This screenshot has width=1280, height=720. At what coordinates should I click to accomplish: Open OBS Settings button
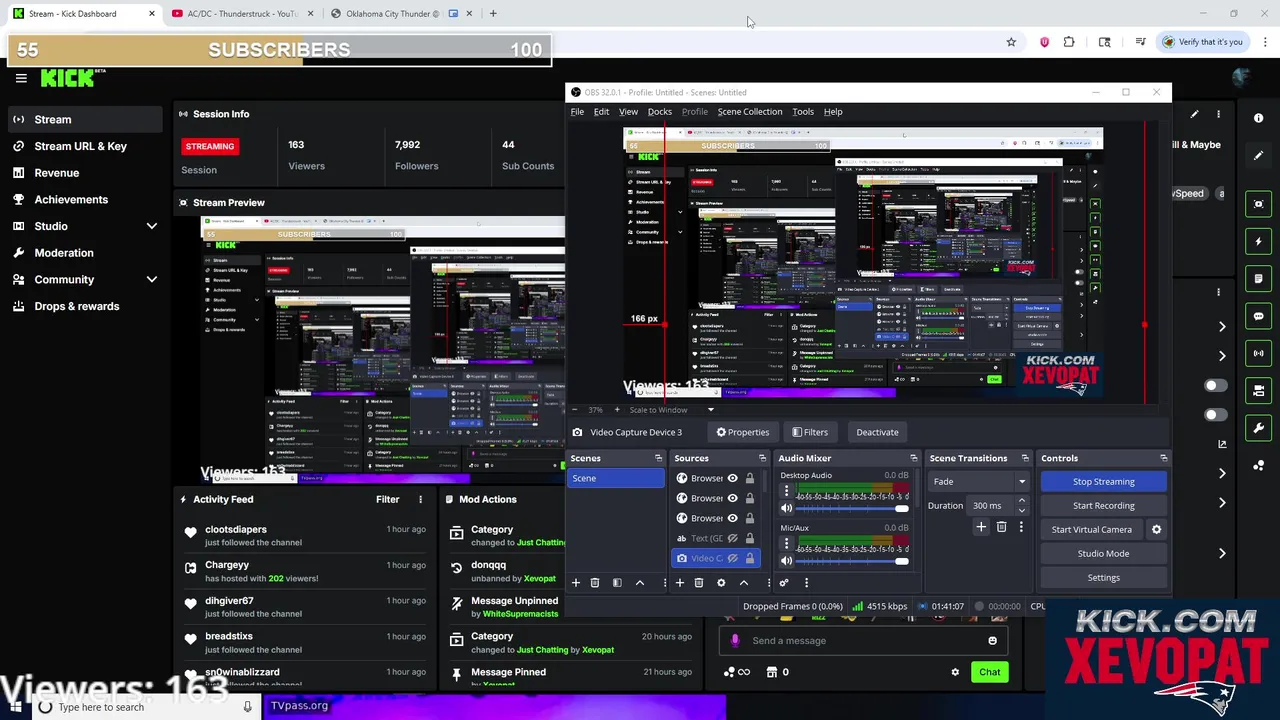pos(1103,578)
